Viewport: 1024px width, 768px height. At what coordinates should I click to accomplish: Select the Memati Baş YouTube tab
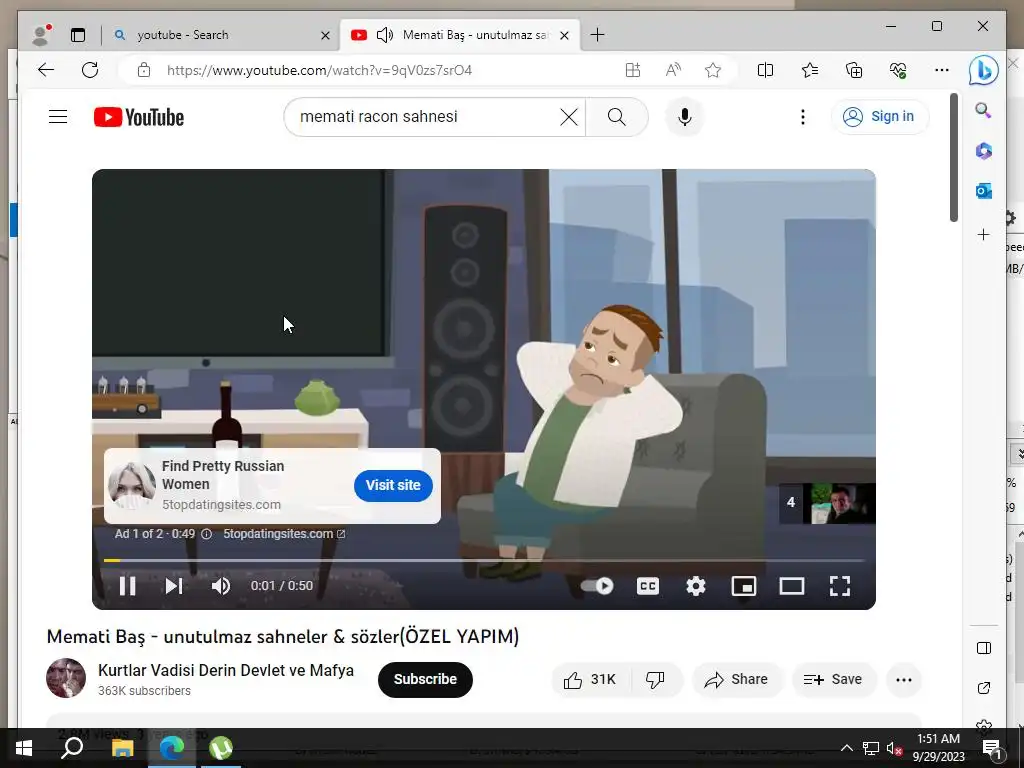pyautogui.click(x=460, y=35)
